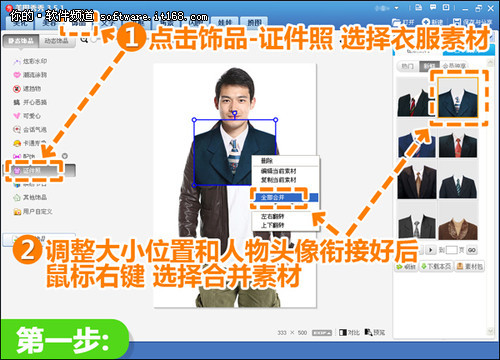The width and height of the screenshot is (500, 360).
Task: Open the 炫彩水印 category icon
Action: [17, 62]
